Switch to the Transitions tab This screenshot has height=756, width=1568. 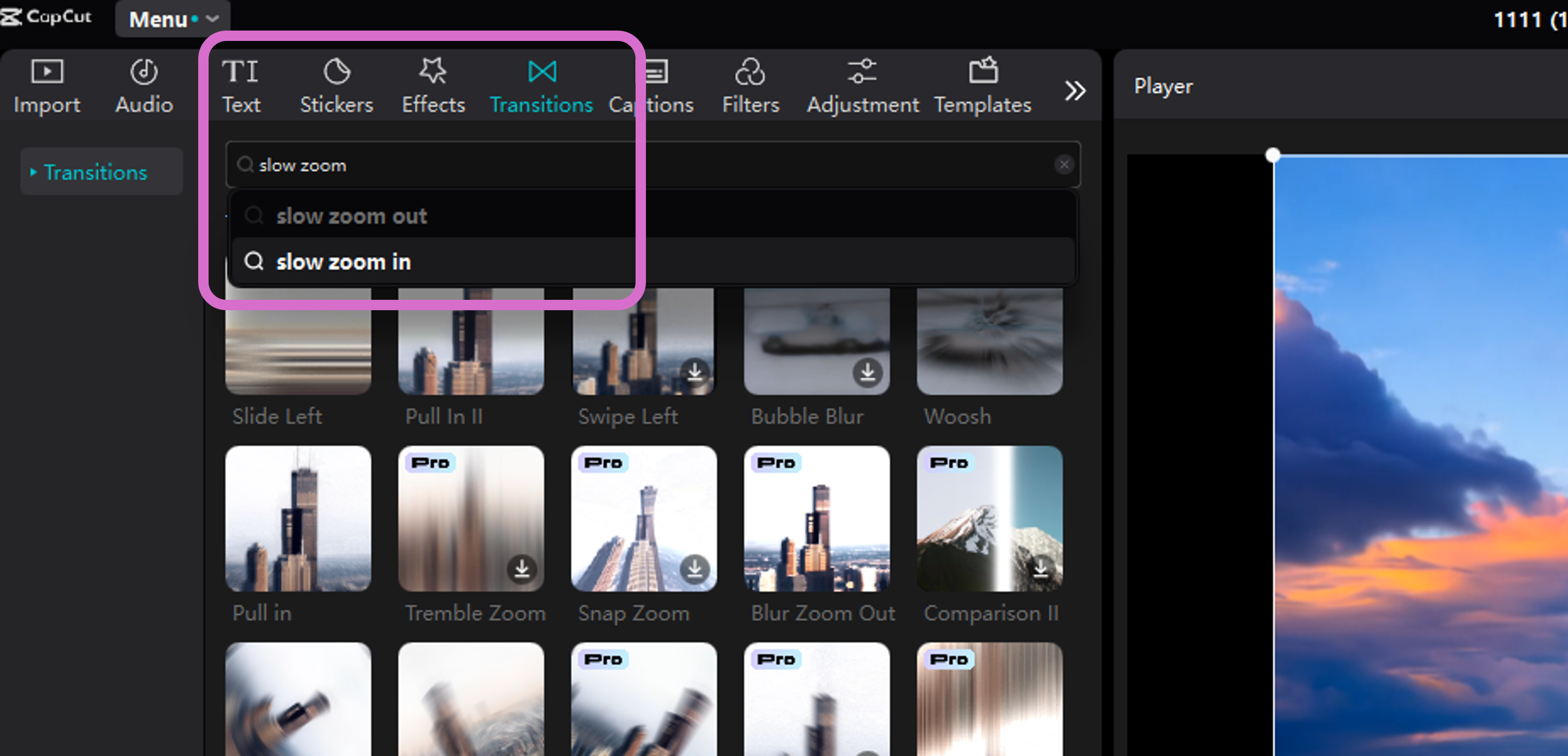point(541,86)
